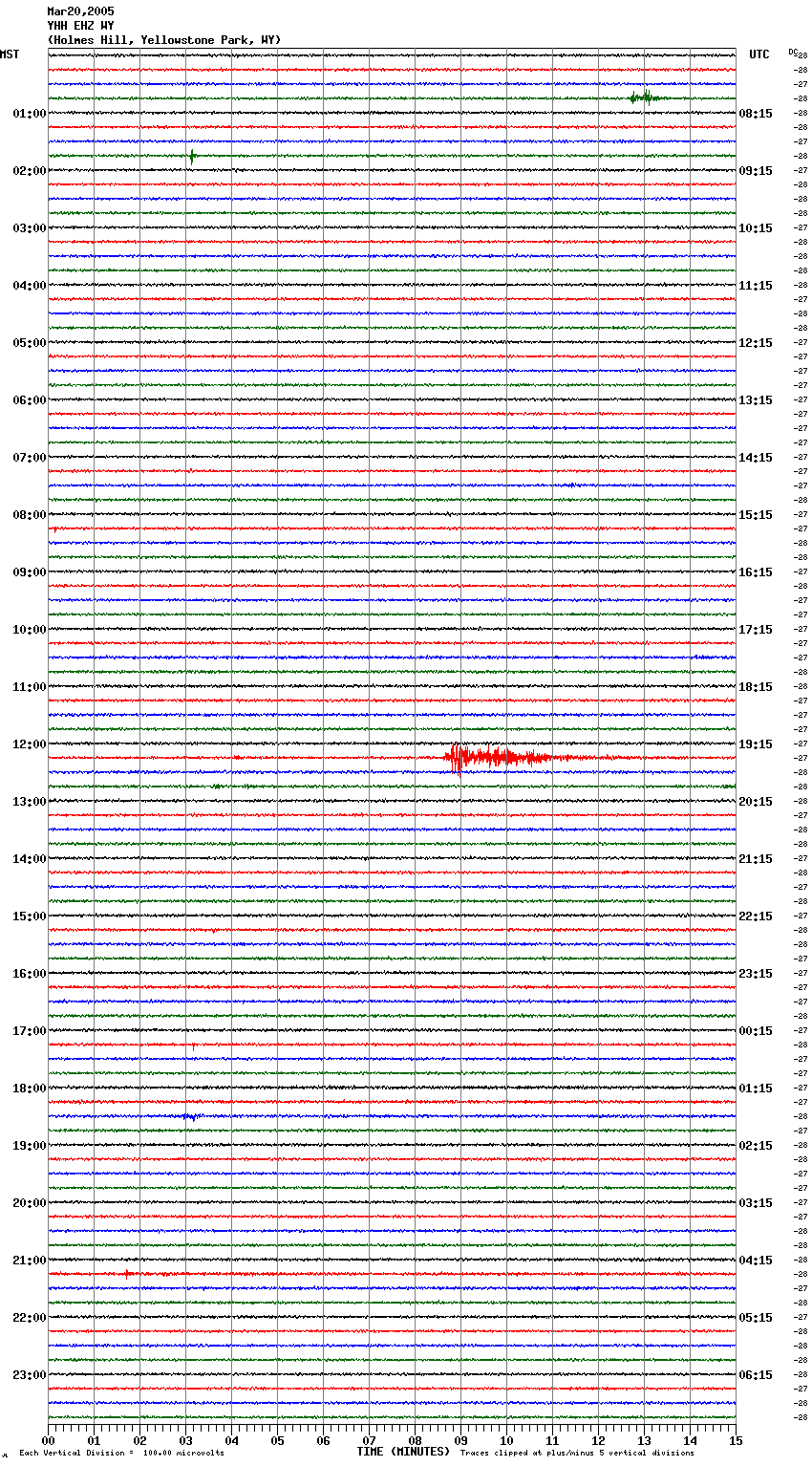Click the "TIME (MINUTES)" axis title
This screenshot has height=1466, width=812.
403,1452
